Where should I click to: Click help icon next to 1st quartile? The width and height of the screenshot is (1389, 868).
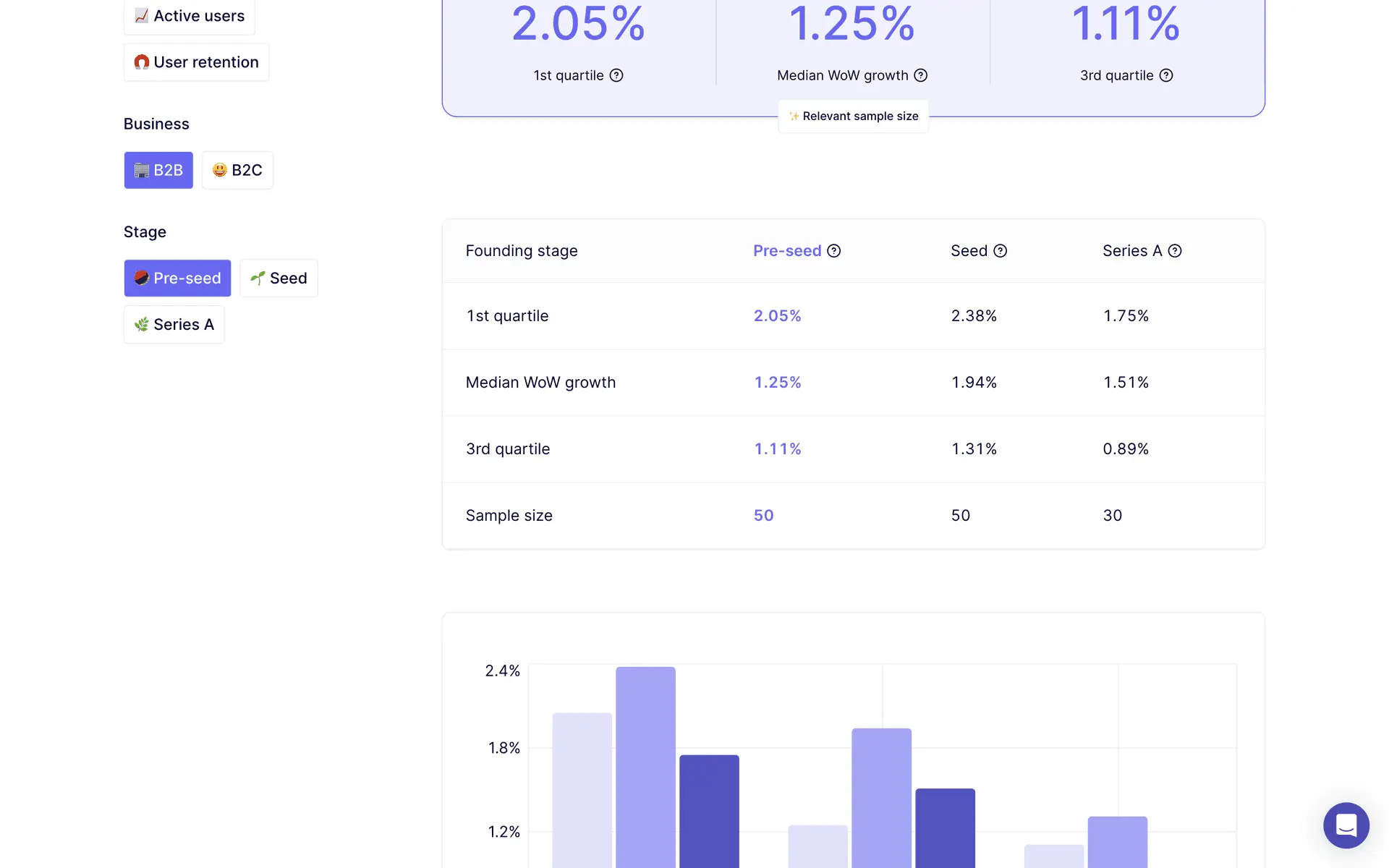coord(616,75)
